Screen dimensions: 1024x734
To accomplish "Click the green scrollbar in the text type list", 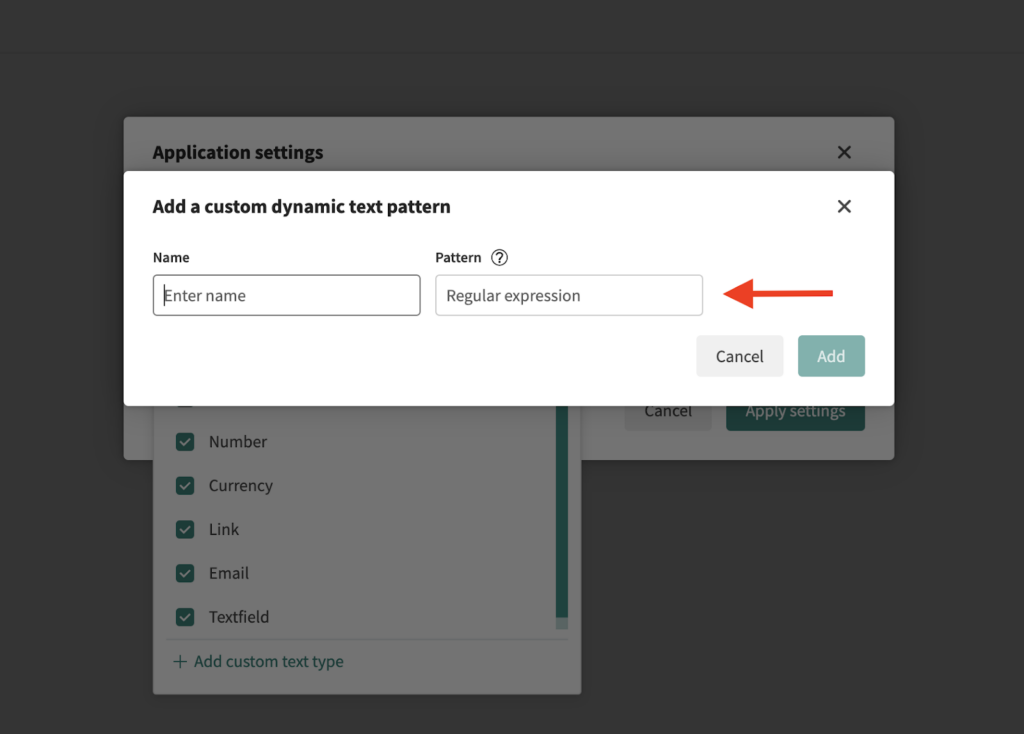I will coord(562,520).
